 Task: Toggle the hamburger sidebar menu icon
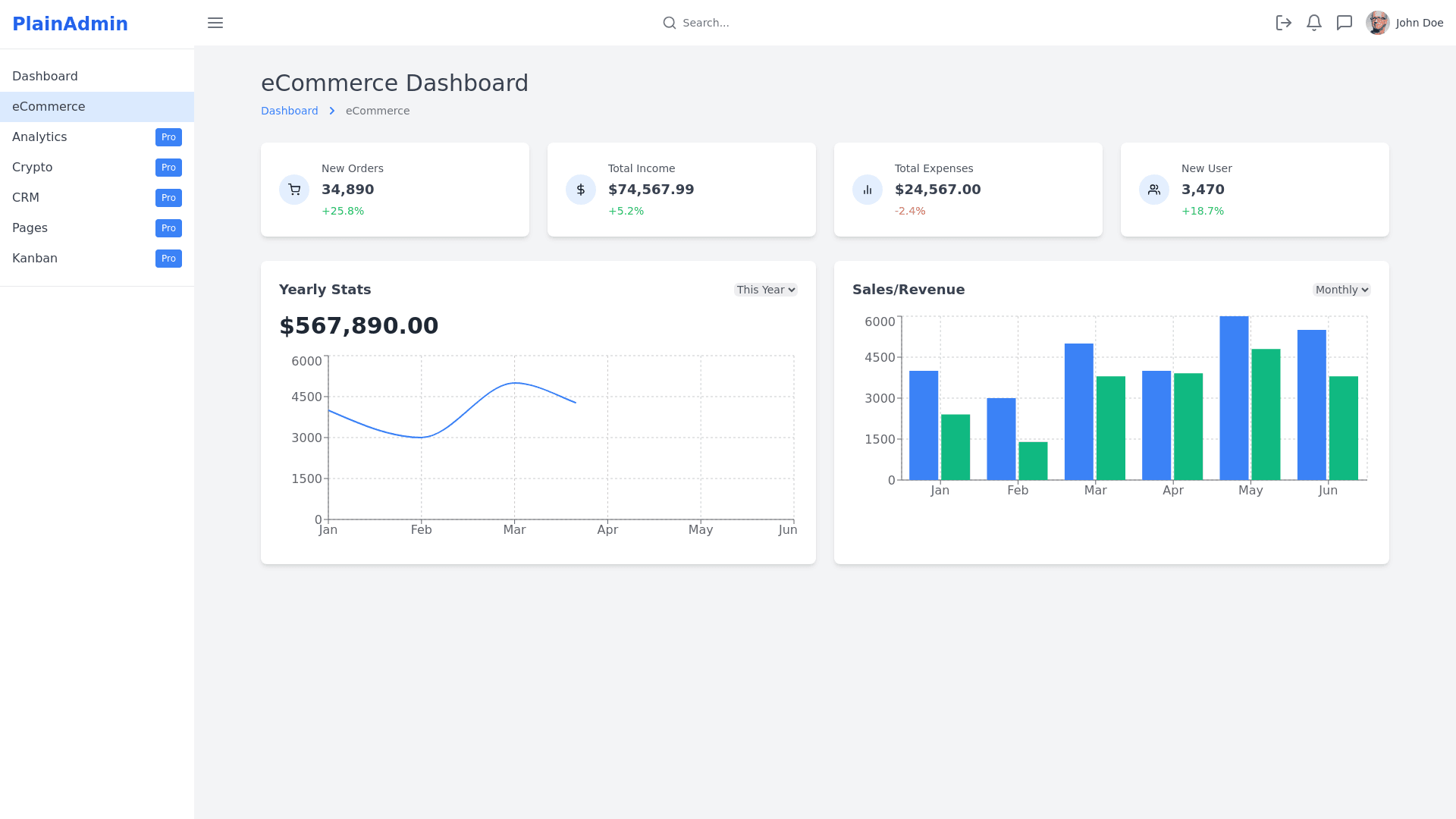(215, 23)
